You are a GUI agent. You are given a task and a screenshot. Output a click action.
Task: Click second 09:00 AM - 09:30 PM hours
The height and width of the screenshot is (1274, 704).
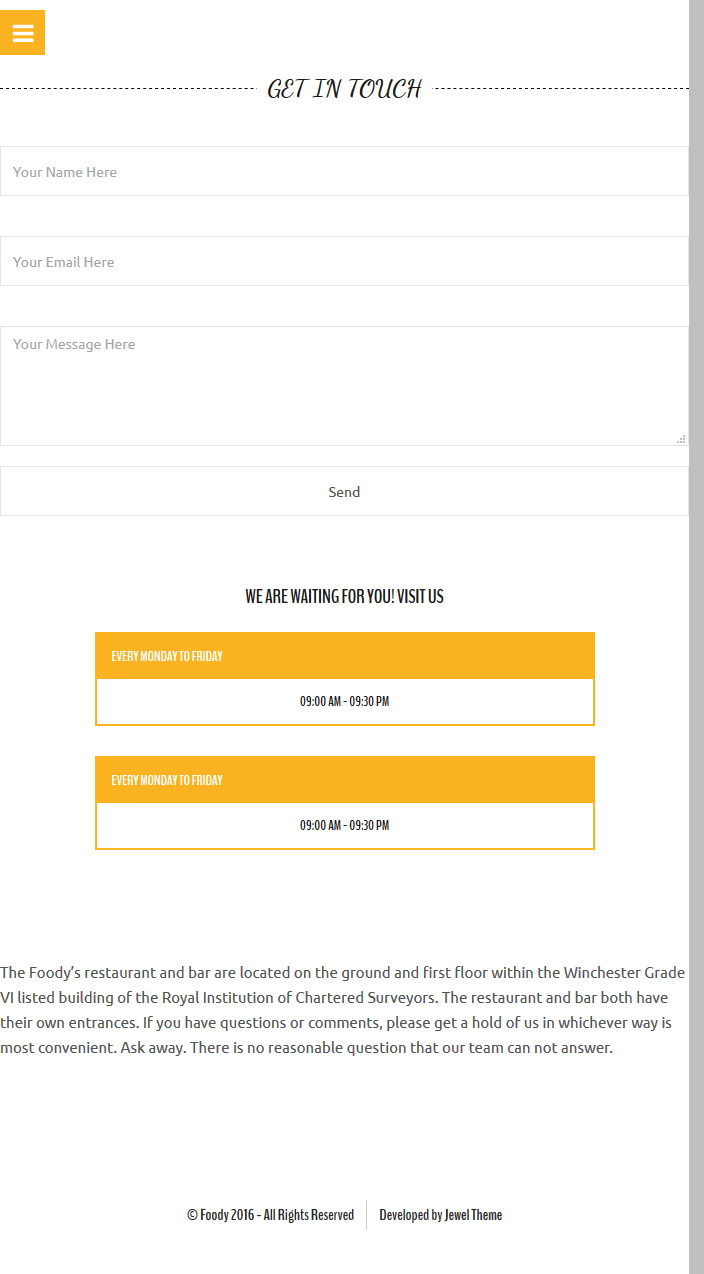click(x=344, y=825)
